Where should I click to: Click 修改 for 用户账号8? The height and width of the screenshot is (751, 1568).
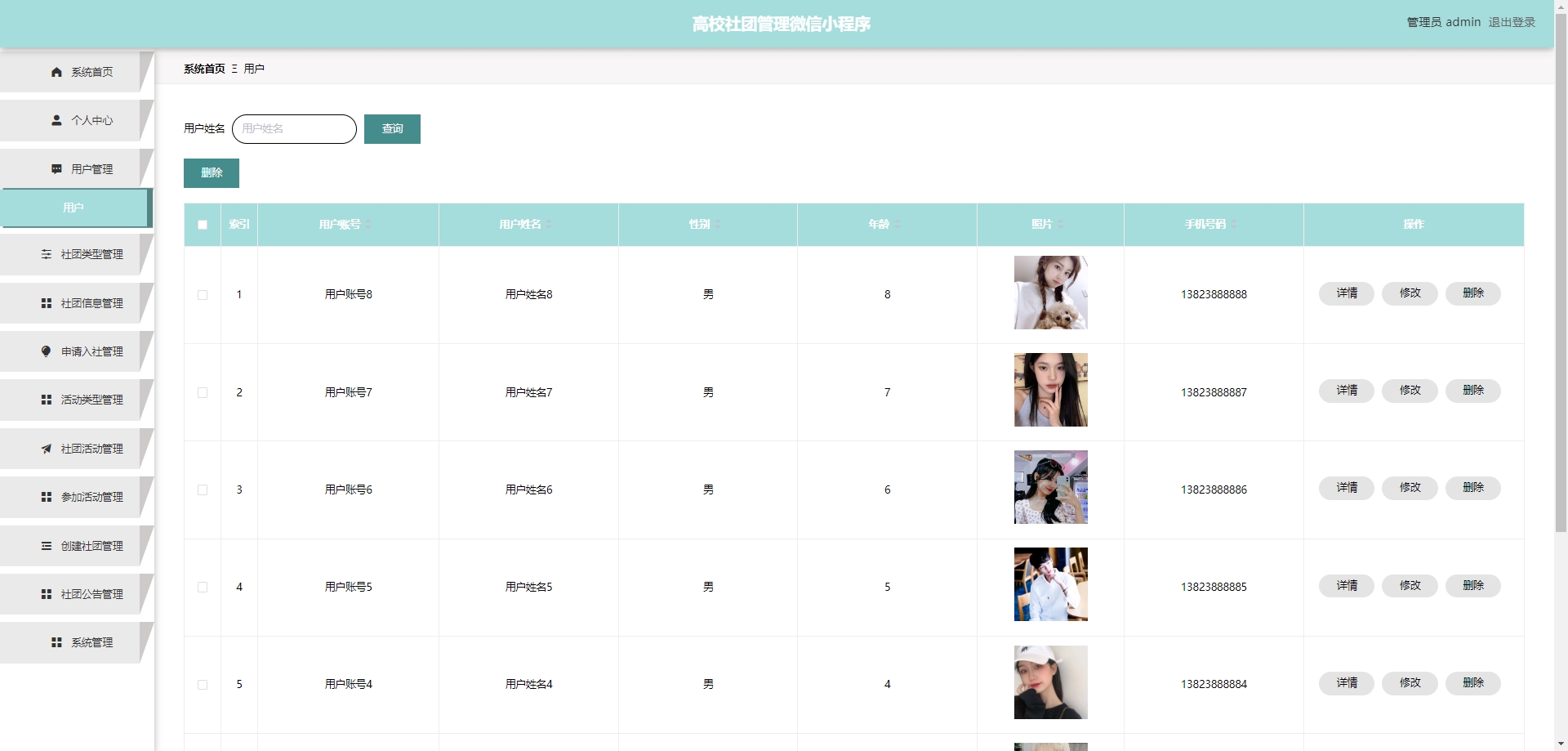pyautogui.click(x=1410, y=293)
